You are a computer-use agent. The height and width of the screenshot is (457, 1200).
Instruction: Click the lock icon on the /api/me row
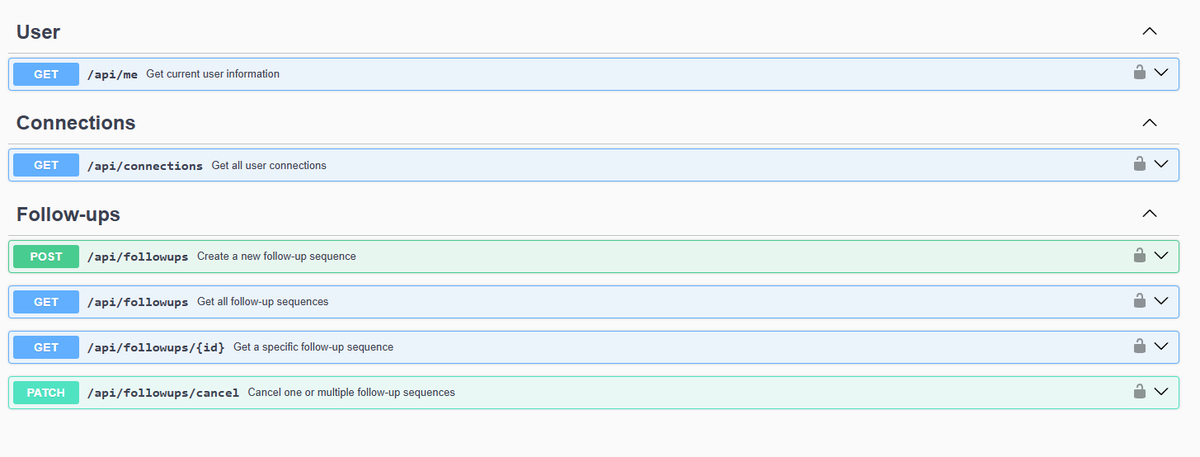pos(1138,73)
